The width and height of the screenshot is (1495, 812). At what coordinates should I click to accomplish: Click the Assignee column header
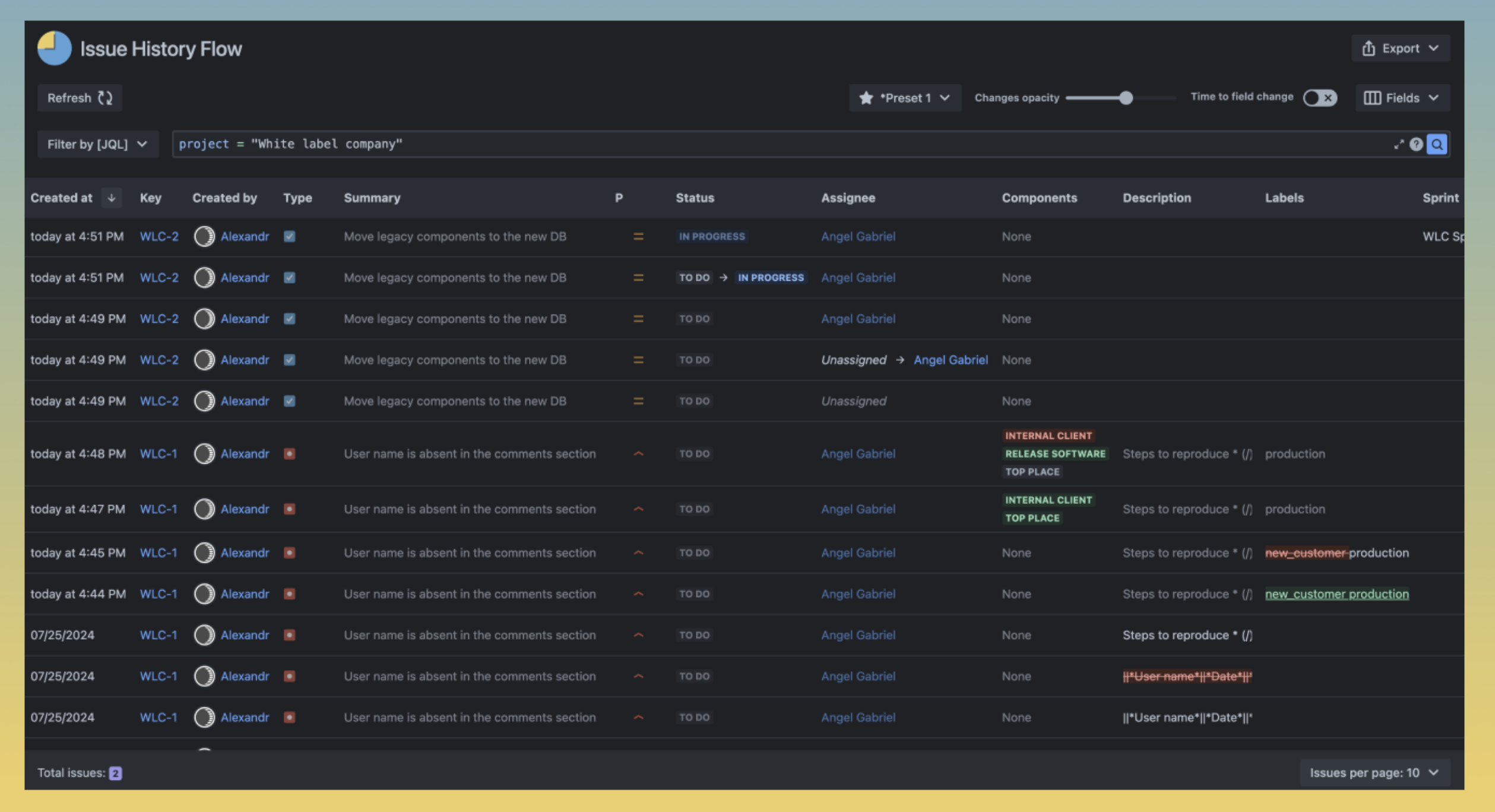pos(848,198)
